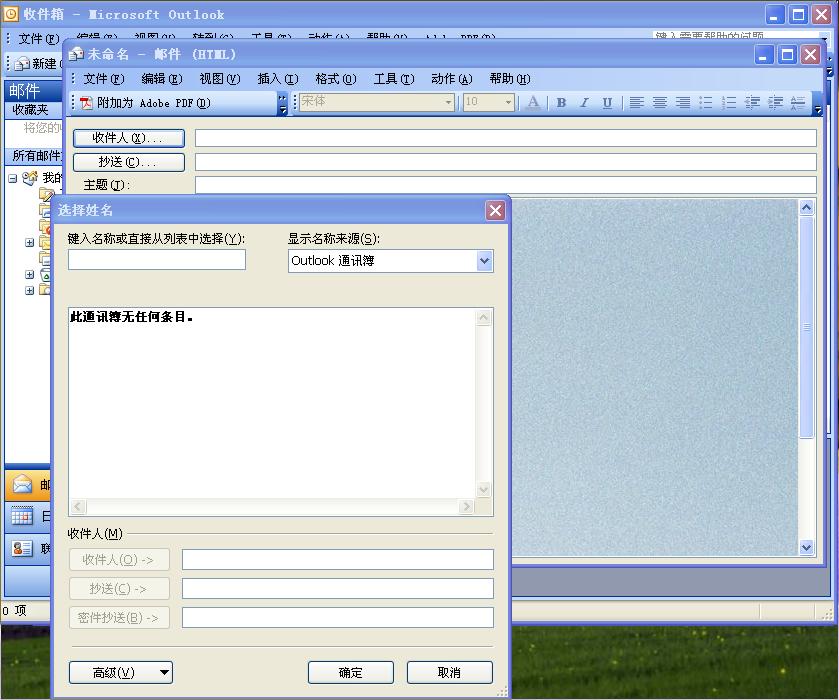Click the 收件人(X) button in message

(129, 138)
